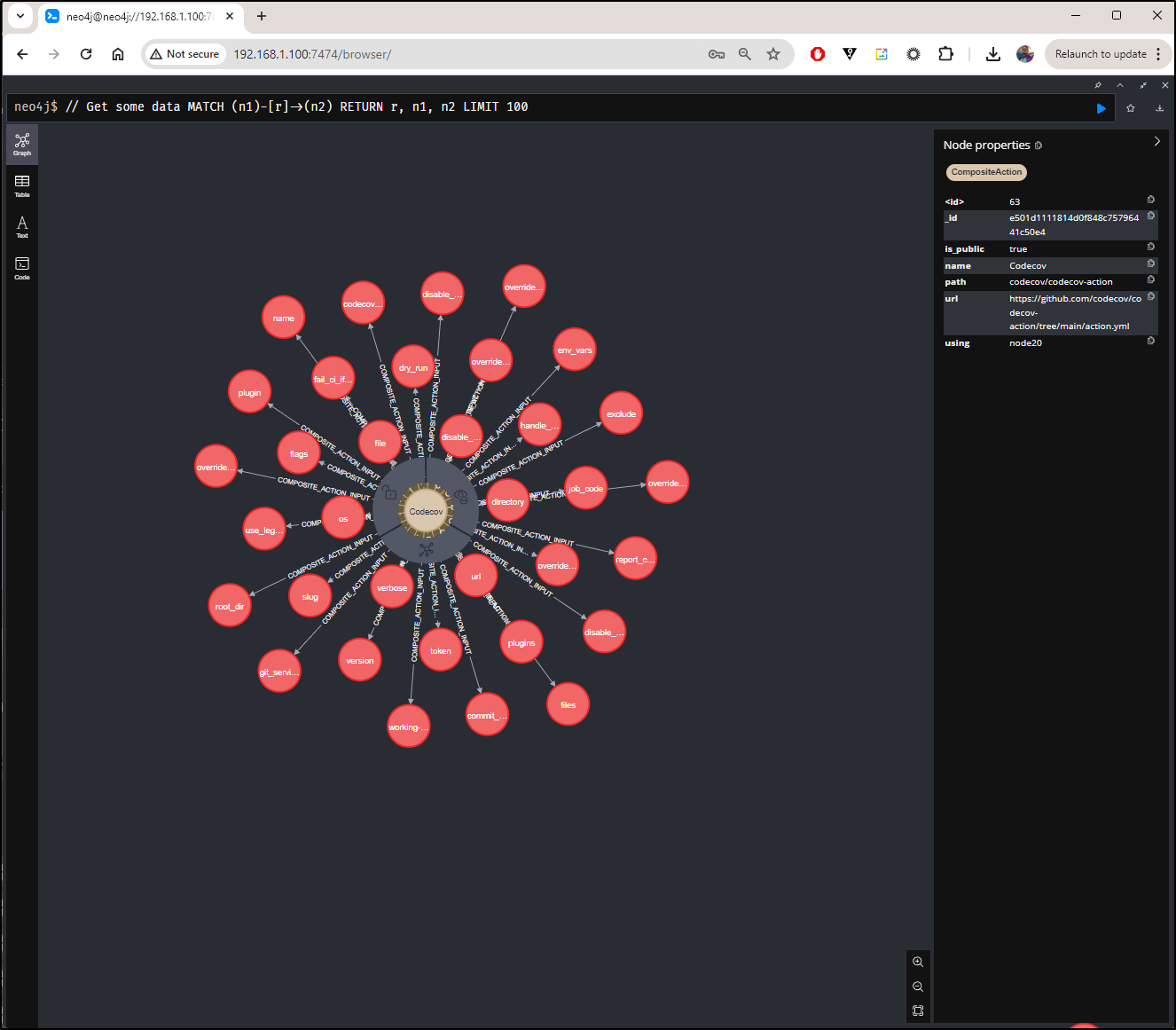Open the page zoom control in address bar
The image size is (1176, 1030).
coord(745,54)
